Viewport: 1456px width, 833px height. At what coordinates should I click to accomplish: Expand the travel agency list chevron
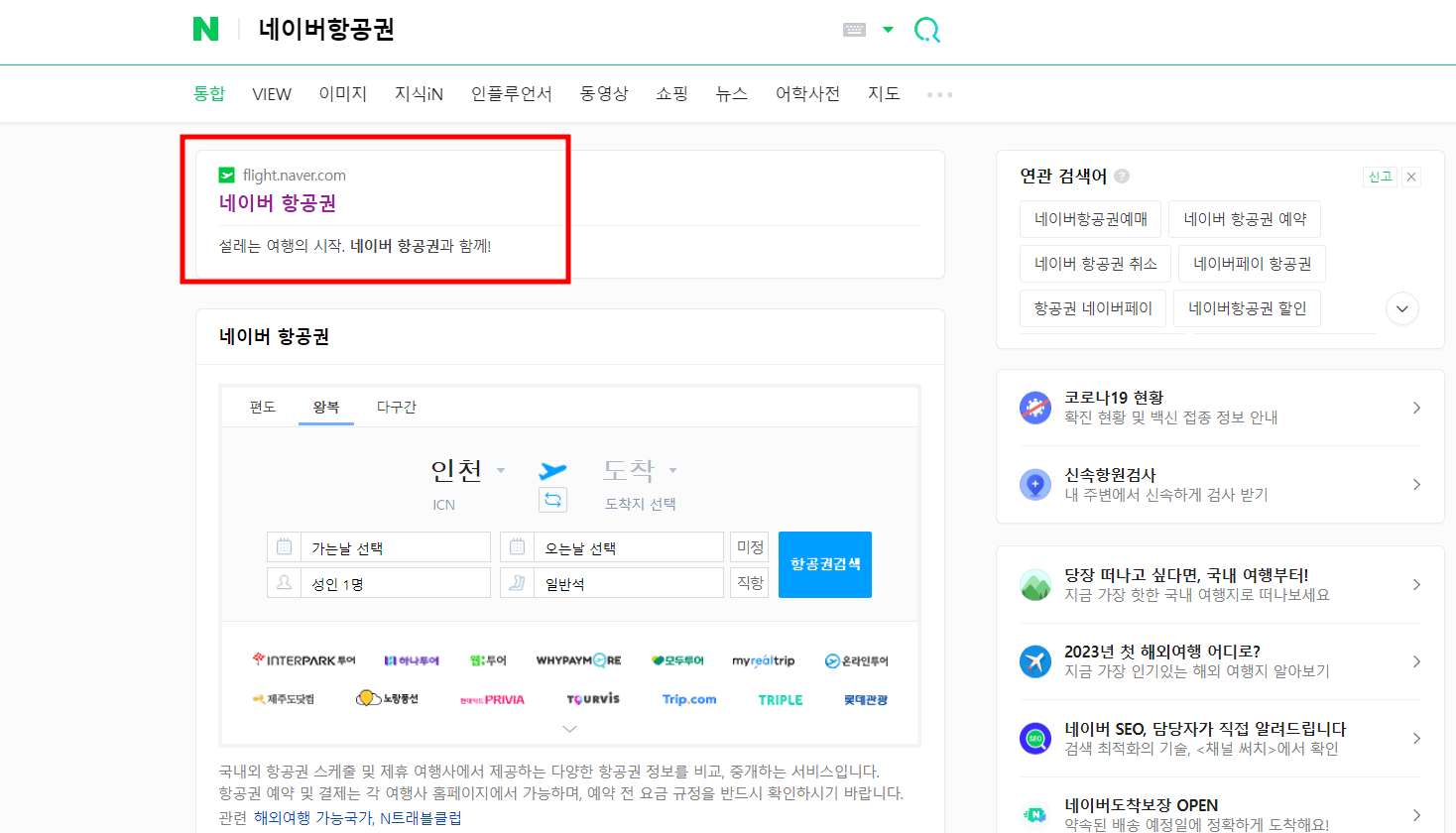(x=569, y=729)
